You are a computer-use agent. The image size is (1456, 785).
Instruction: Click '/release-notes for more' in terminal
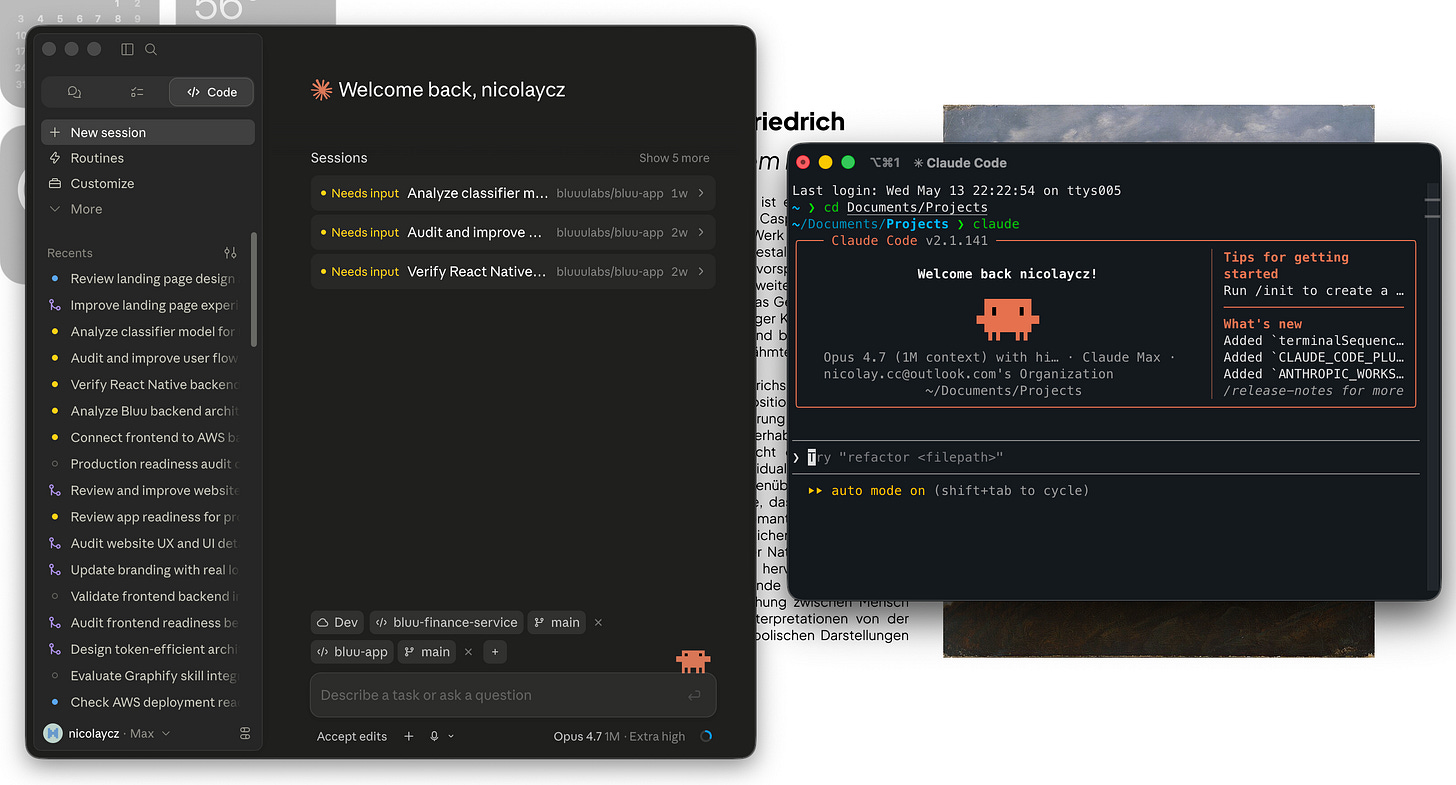(1313, 391)
